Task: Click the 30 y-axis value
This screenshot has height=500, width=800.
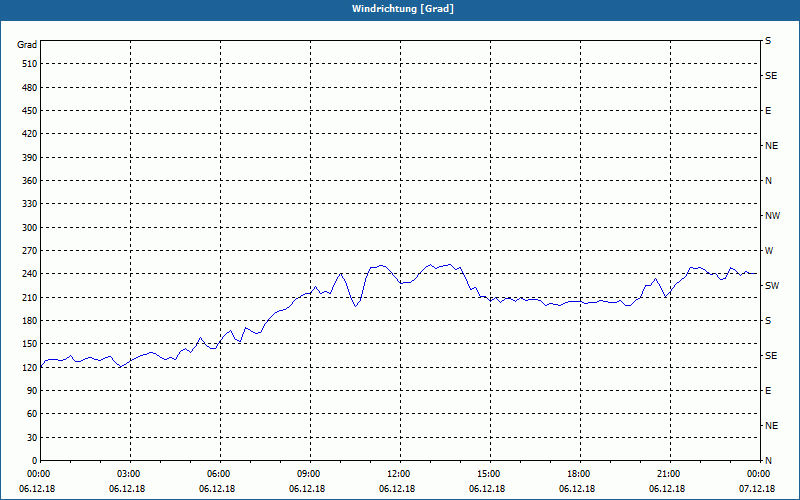Action: tap(32, 438)
